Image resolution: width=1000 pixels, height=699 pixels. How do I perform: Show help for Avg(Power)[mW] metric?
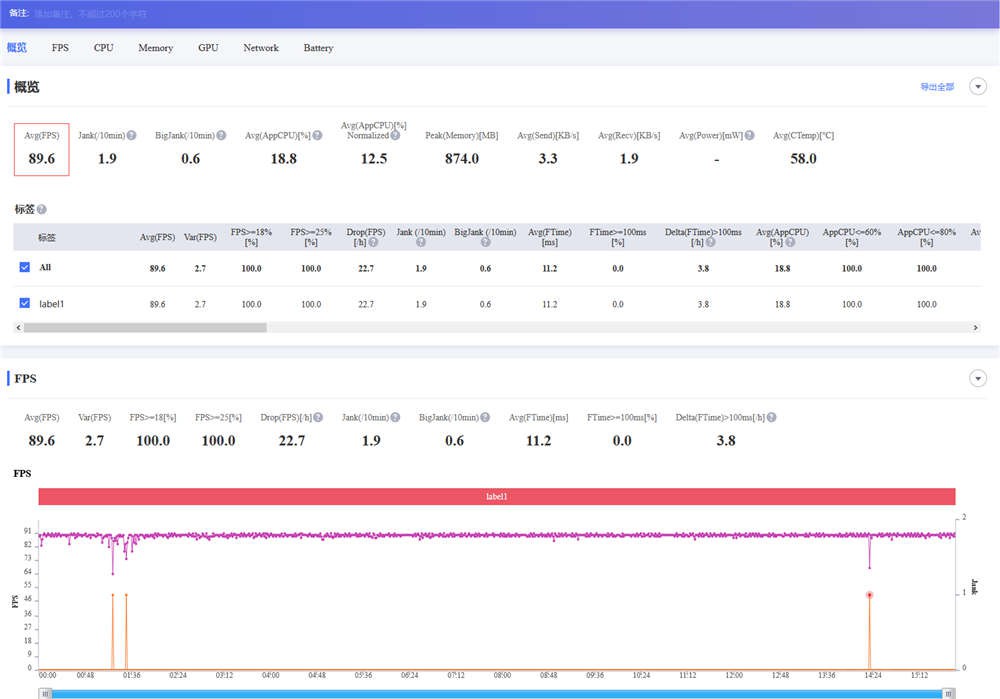749,135
